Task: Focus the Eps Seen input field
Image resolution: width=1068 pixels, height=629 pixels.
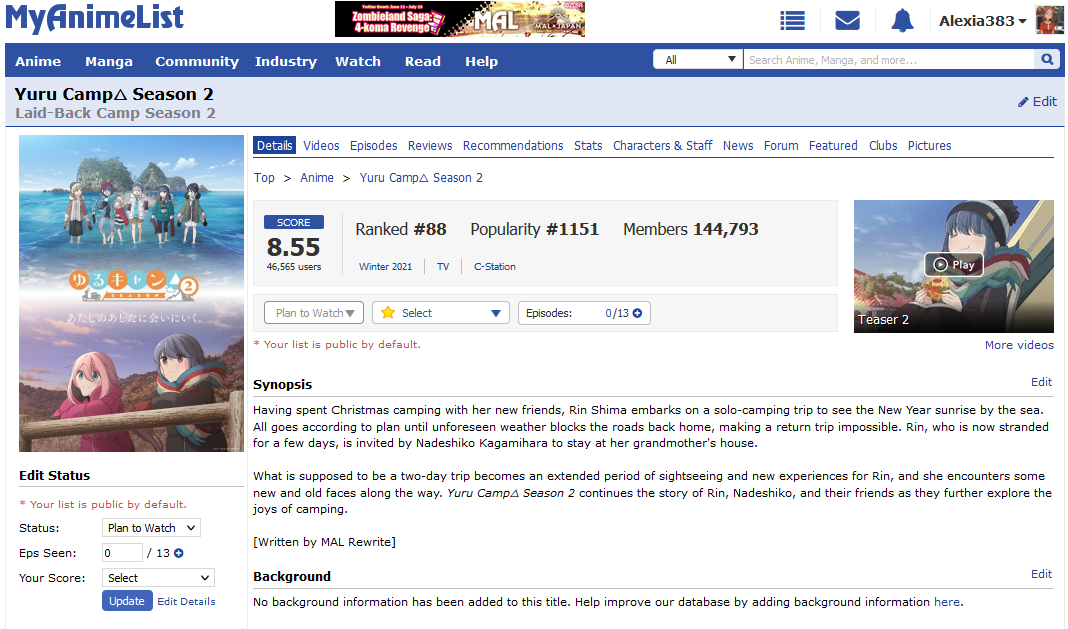Action: (122, 553)
